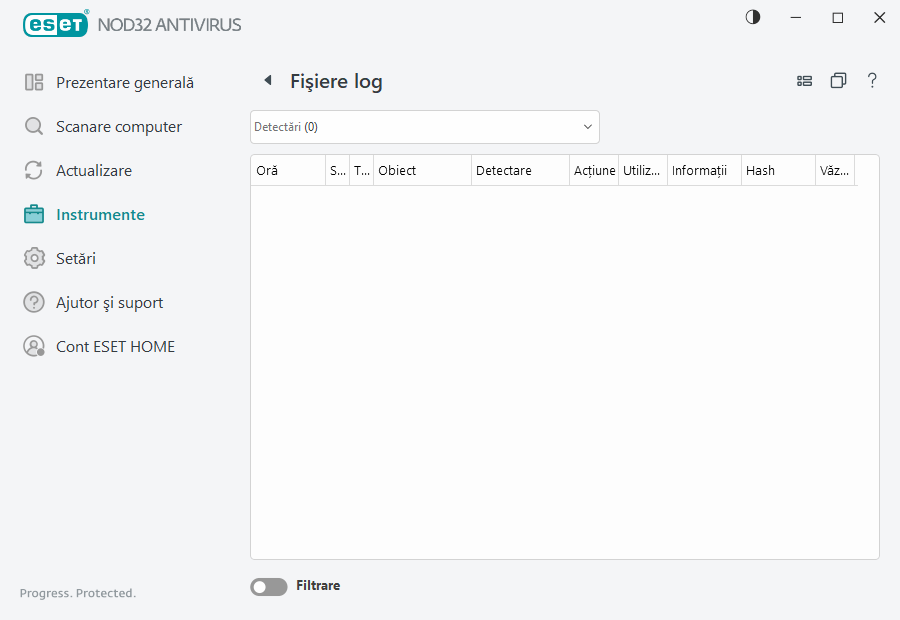Screen dimensions: 900x620
Task: Go back using the arrow beside Fişiere log
Action: (x=267, y=80)
